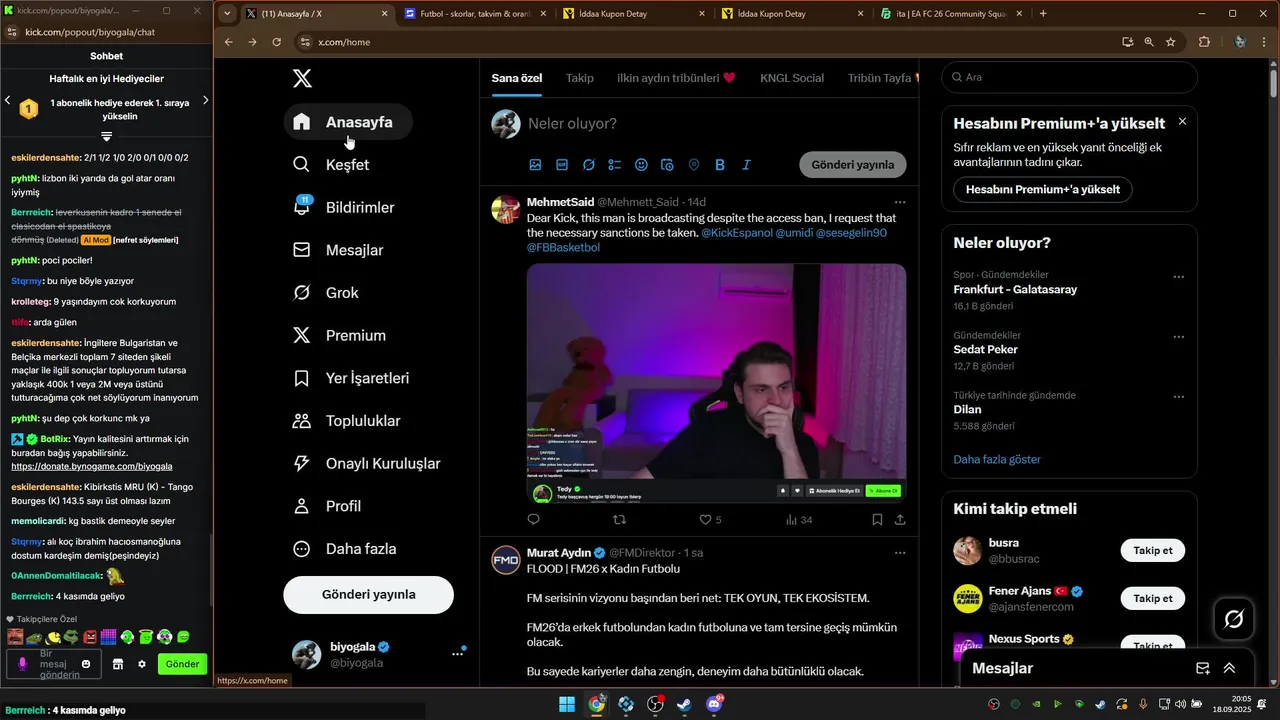This screenshot has width=1280, height=720.
Task: Open the donate.bynogame.com link in chat
Action: click(92, 467)
